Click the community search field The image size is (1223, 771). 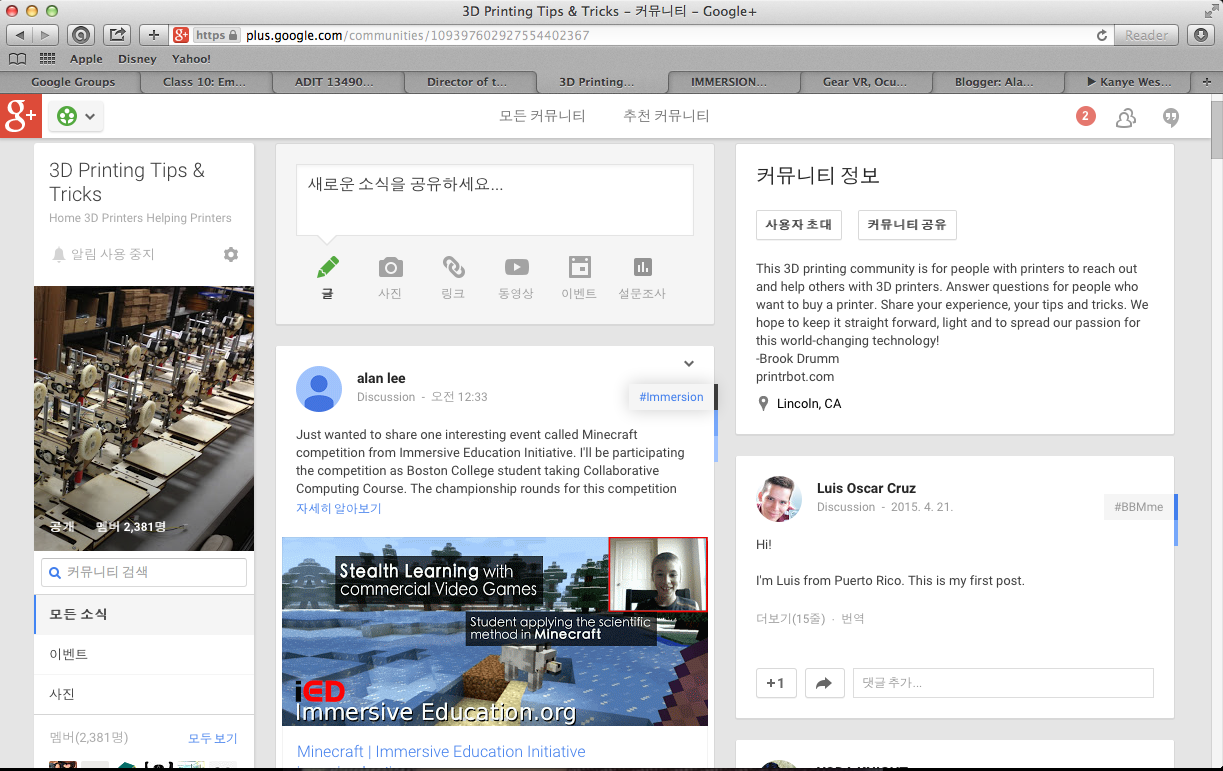(144, 572)
